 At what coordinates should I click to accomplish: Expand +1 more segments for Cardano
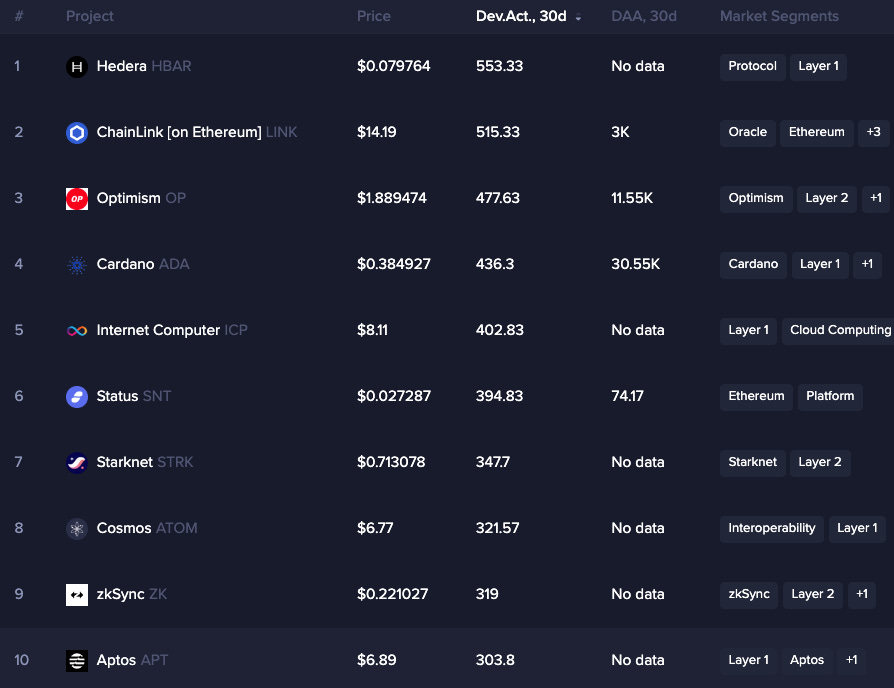867,264
